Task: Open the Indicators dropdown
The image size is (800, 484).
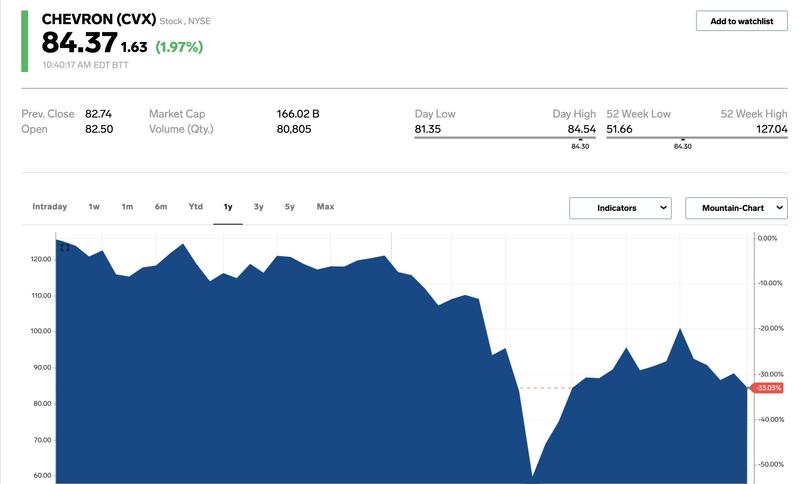Action: pos(620,208)
